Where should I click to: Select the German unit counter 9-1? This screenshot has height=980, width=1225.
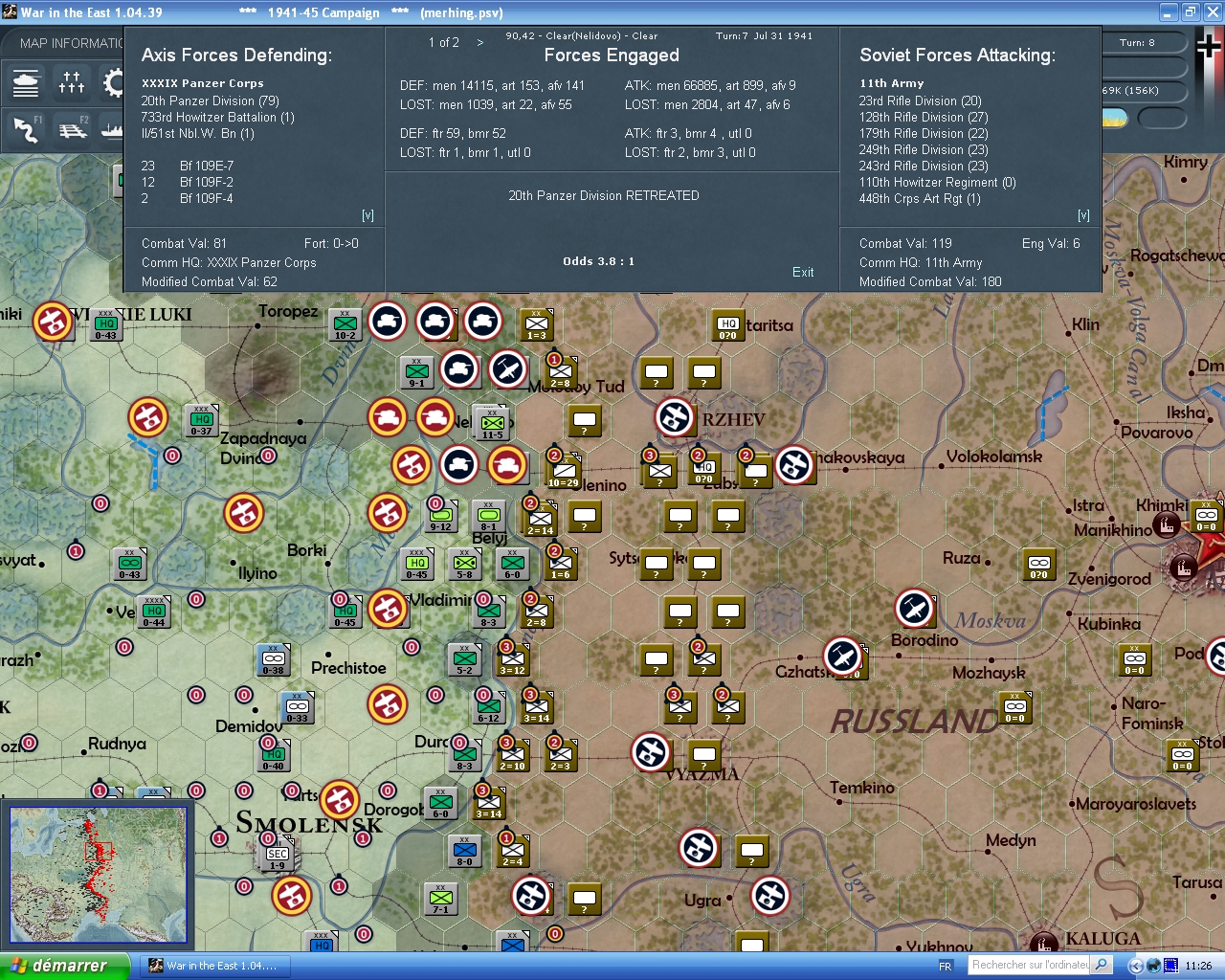coord(417,372)
